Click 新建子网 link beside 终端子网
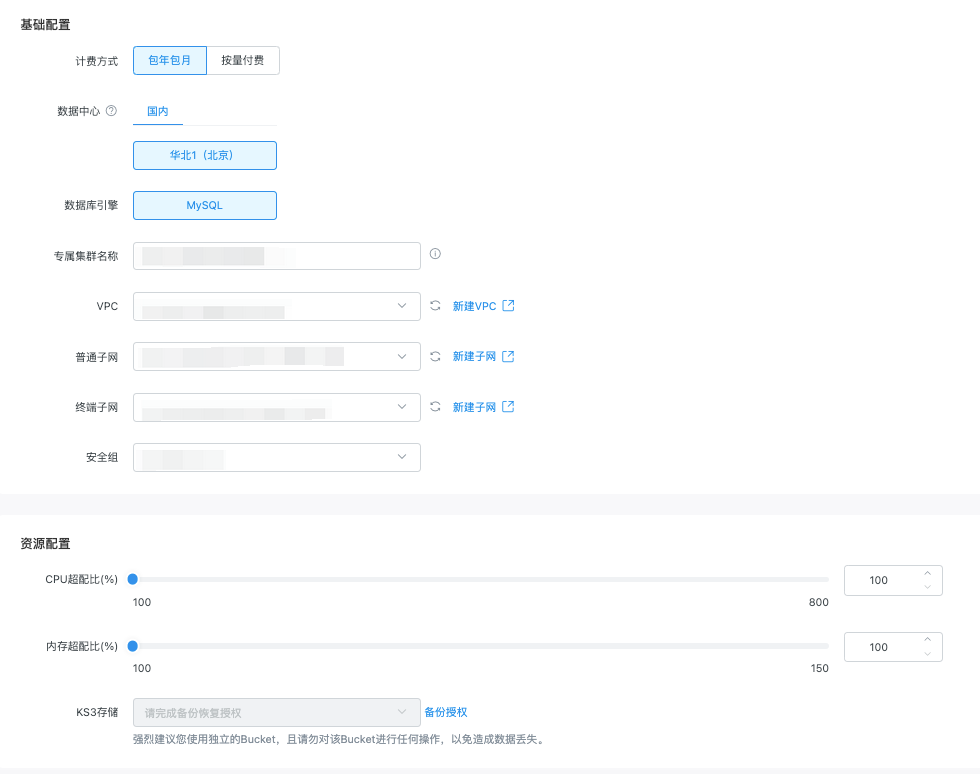Screen dimensions: 980x774 (x=474, y=407)
